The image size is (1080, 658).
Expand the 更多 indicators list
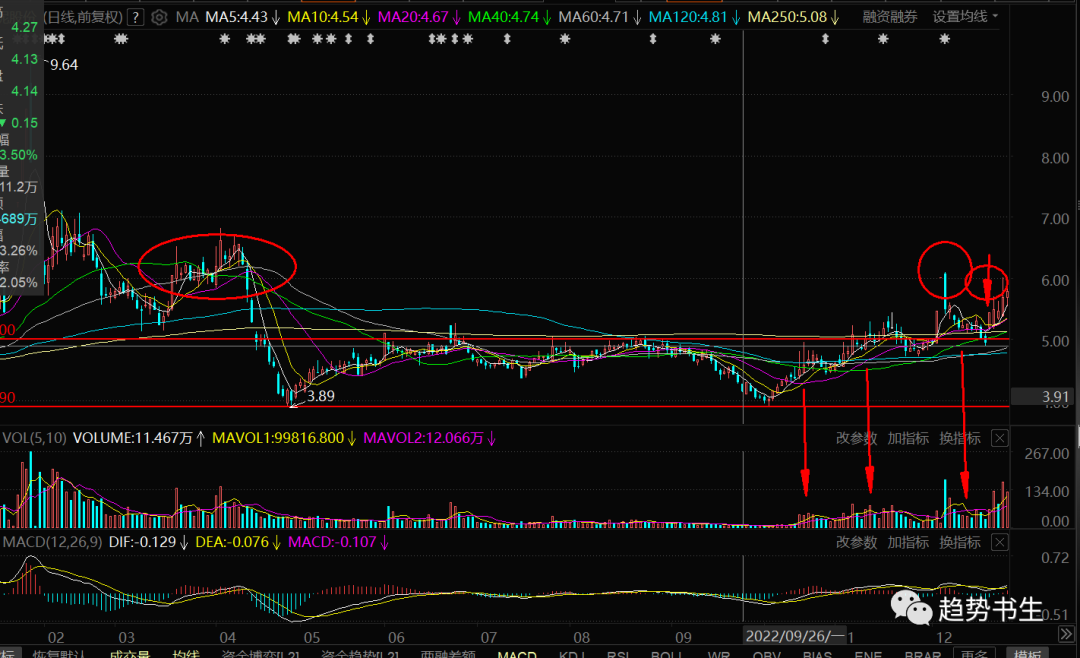[970, 654]
